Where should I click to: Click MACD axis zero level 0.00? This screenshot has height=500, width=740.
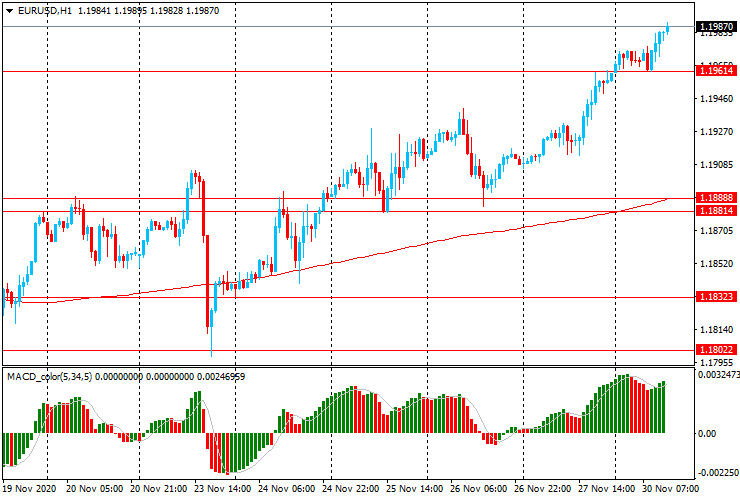point(706,433)
